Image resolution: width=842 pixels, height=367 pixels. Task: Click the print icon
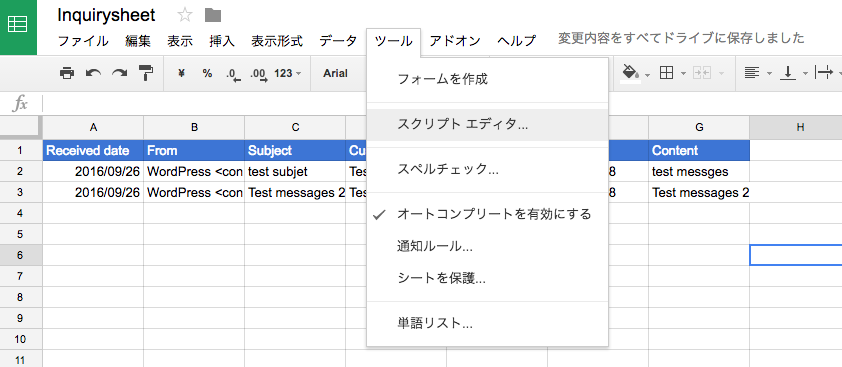67,73
